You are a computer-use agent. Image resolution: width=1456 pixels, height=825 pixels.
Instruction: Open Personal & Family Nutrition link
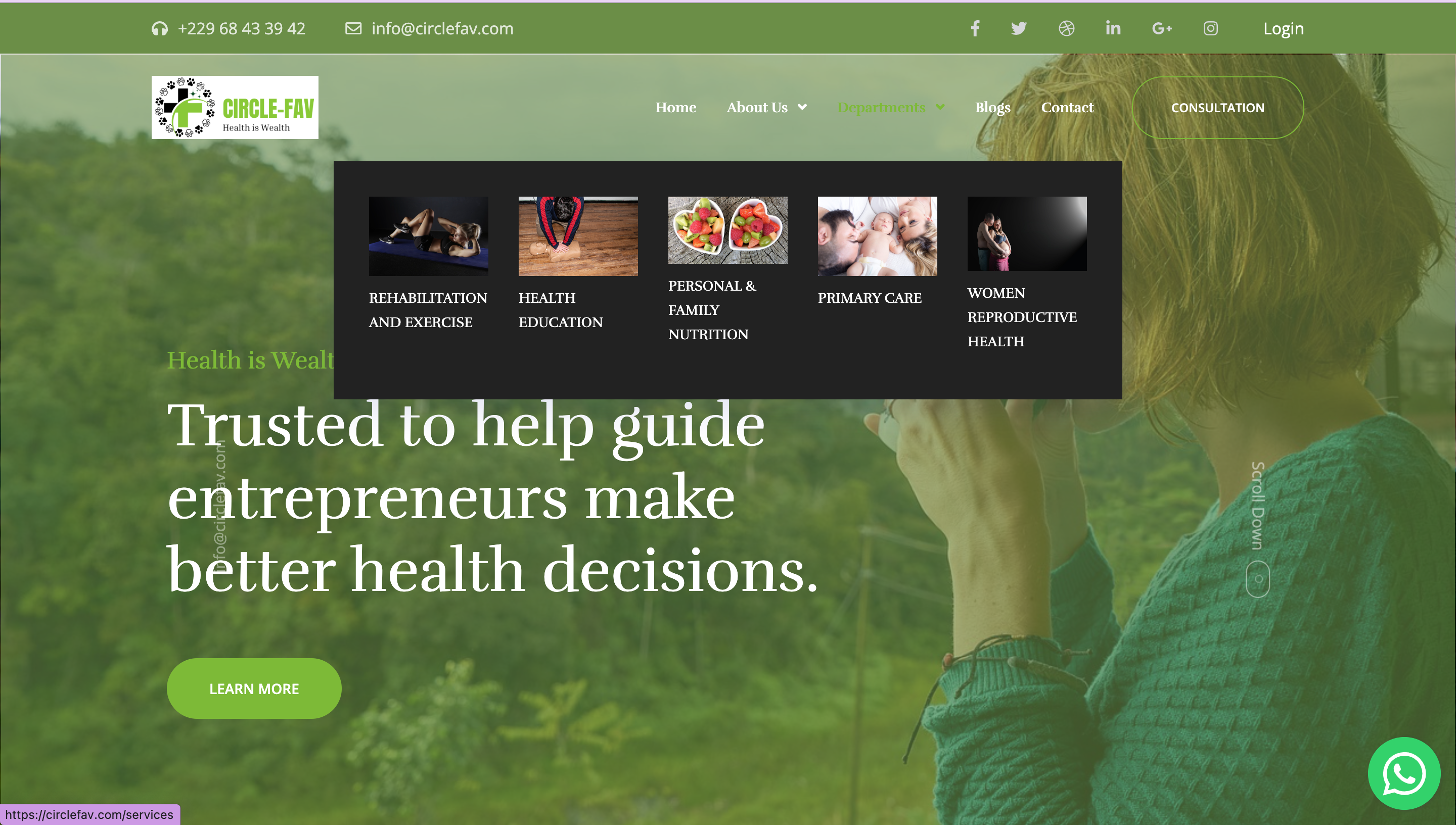click(712, 310)
